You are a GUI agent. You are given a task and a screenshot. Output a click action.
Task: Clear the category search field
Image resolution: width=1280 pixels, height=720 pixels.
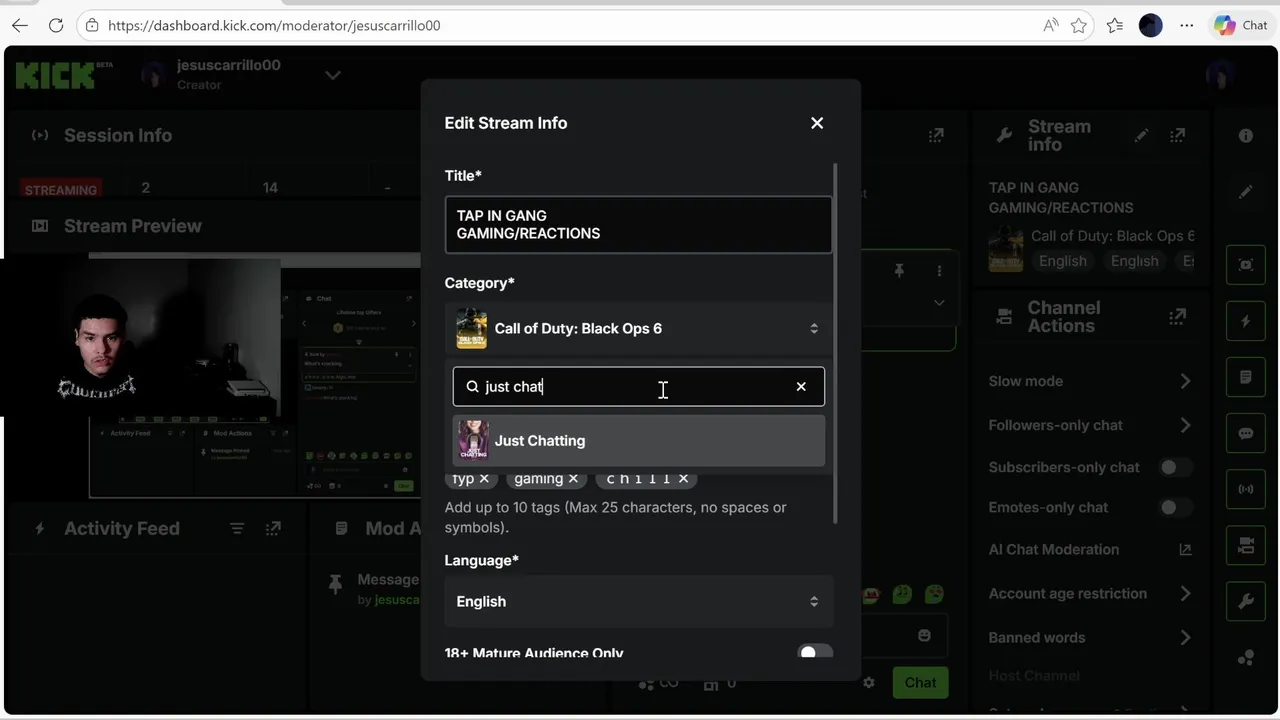click(801, 386)
